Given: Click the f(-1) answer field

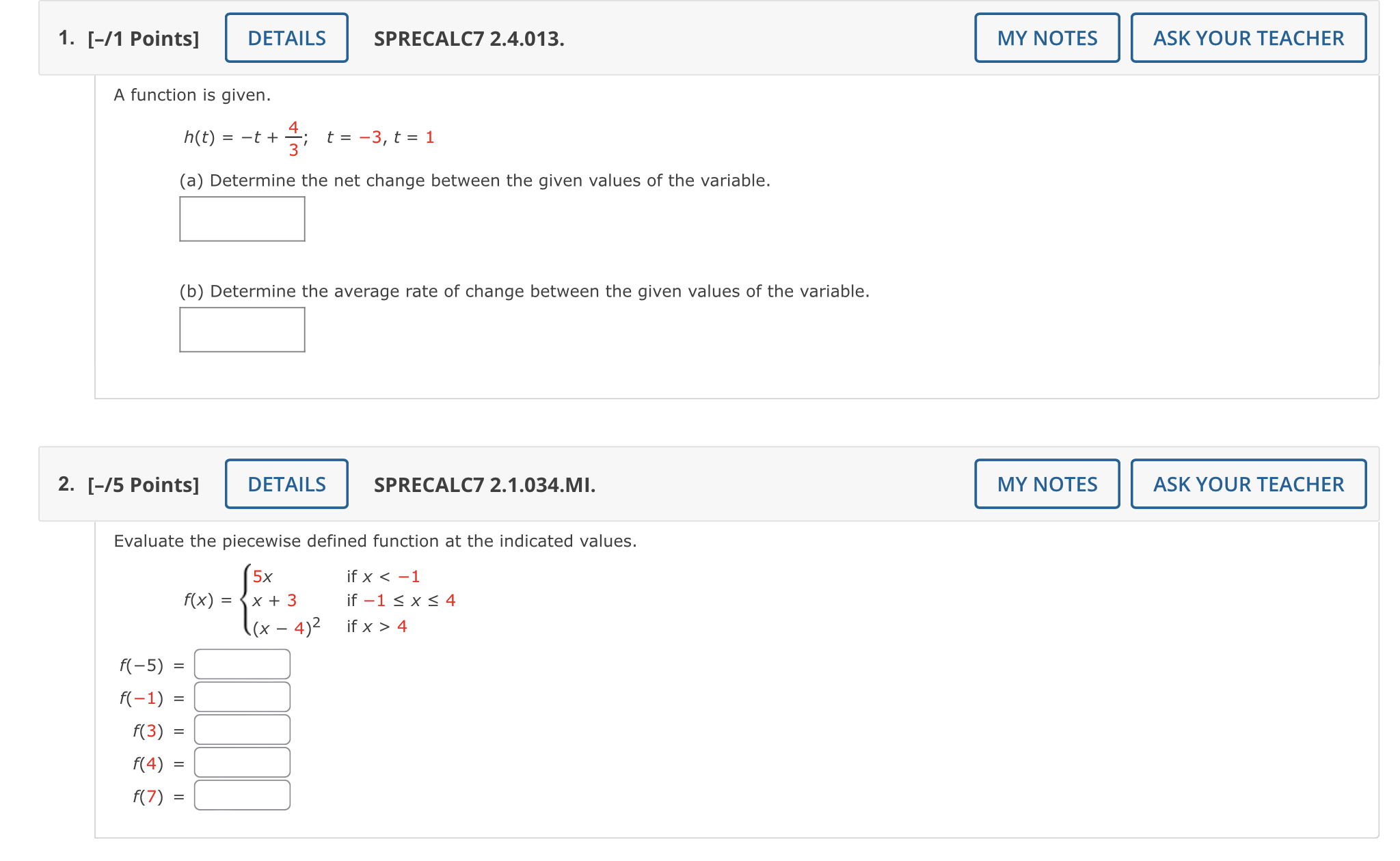Looking at the screenshot, I should (241, 696).
